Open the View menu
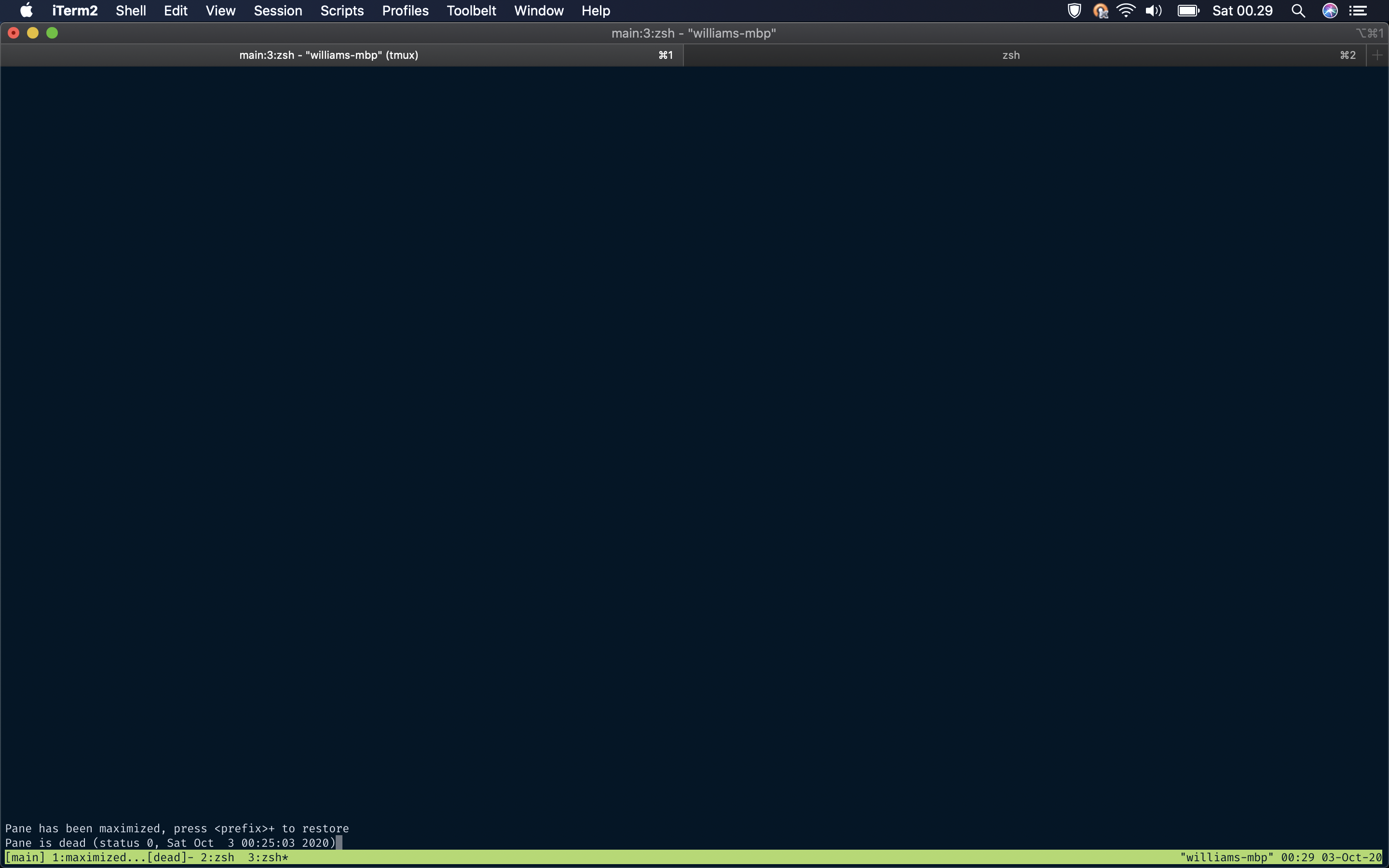Viewport: 1389px width, 868px height. 220,10
